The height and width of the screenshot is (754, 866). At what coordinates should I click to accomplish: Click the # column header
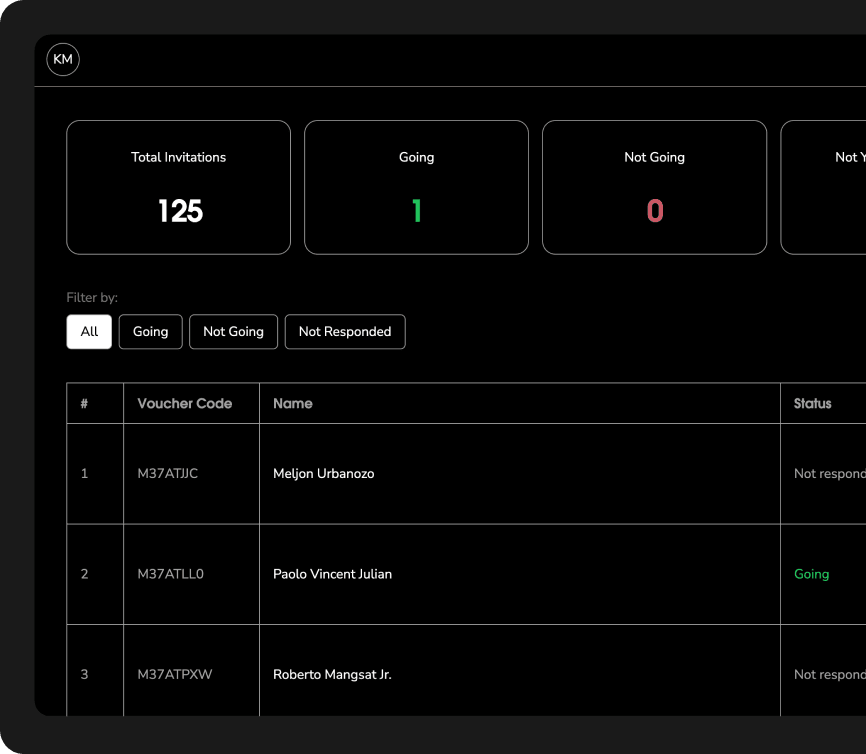click(x=85, y=404)
